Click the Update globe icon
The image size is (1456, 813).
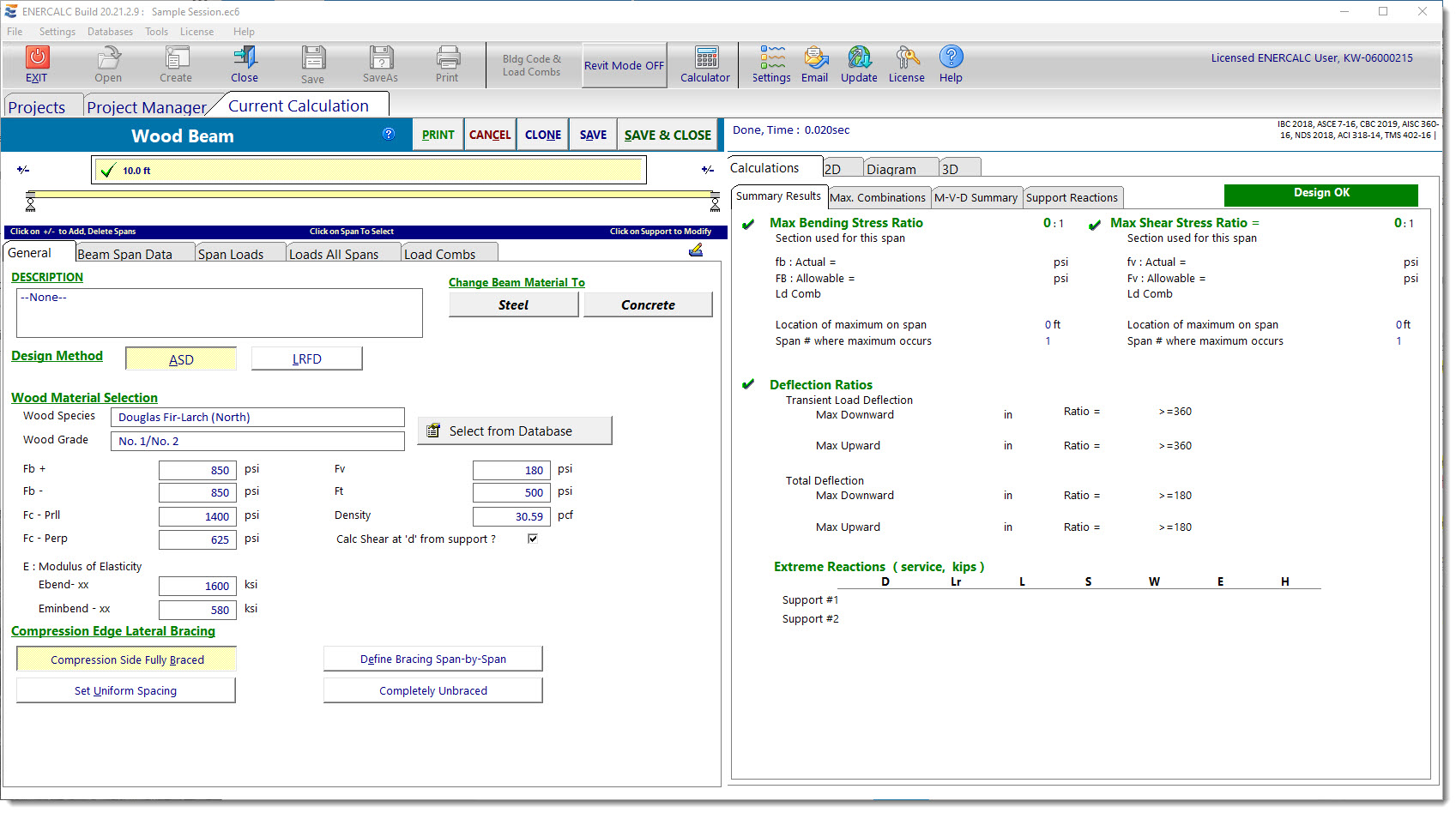coord(859,58)
